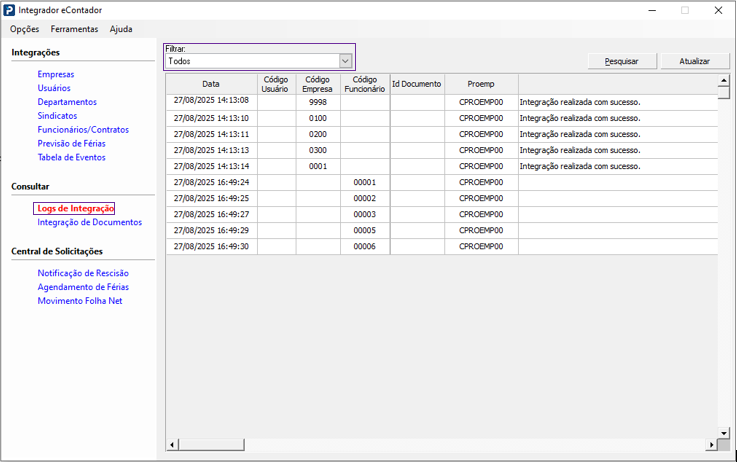Open the Ferramentas menu
This screenshot has height=463, width=738.
point(74,29)
